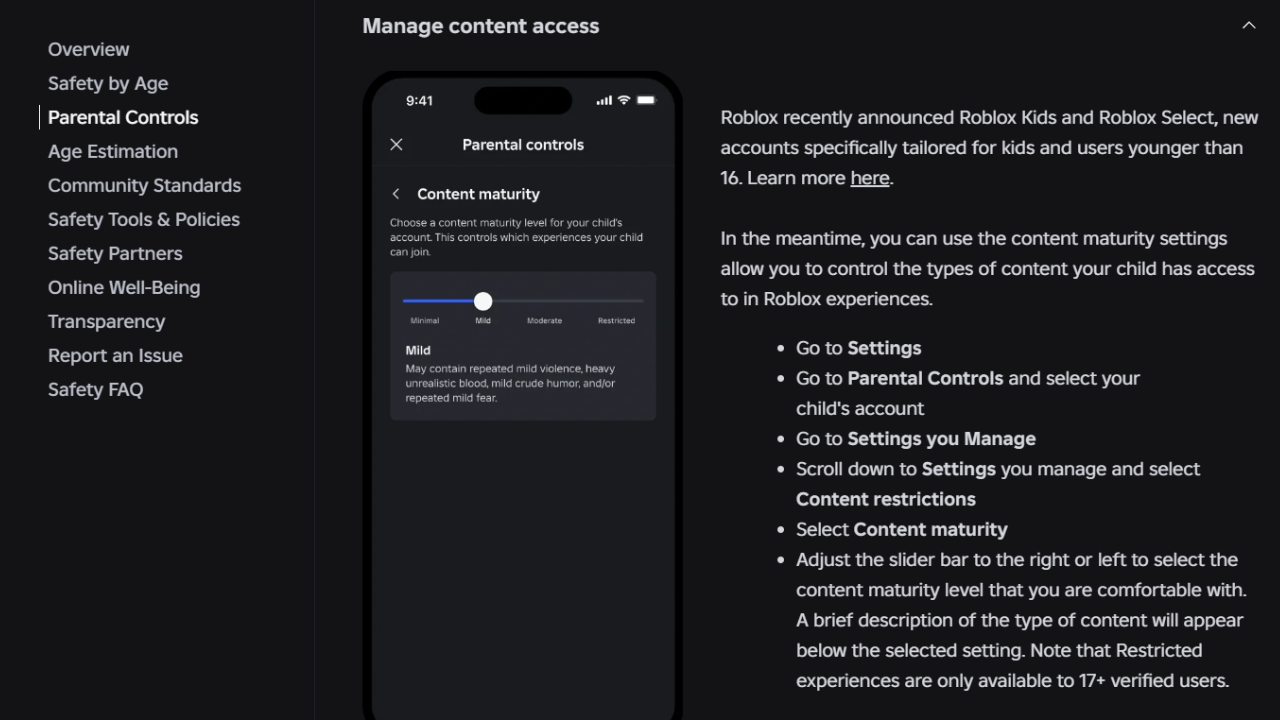The width and height of the screenshot is (1280, 720).
Task: Open Report an Issue page
Action: click(115, 355)
